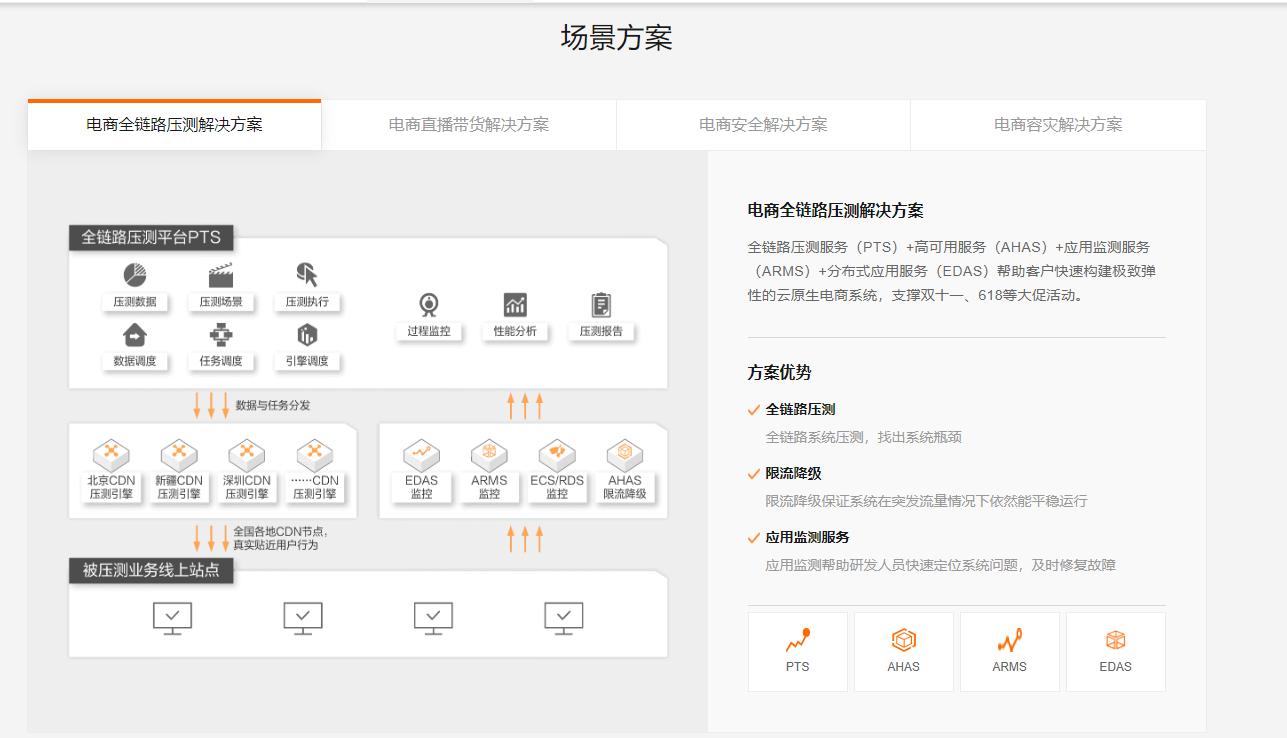Click the 全链路压测平台PTS header label
Screen dimensions: 1287x738
click(x=151, y=238)
